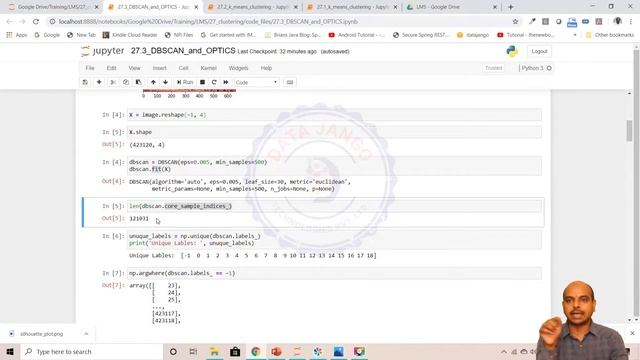640x360 pixels.
Task: Run the selected cell
Action: 185,82
